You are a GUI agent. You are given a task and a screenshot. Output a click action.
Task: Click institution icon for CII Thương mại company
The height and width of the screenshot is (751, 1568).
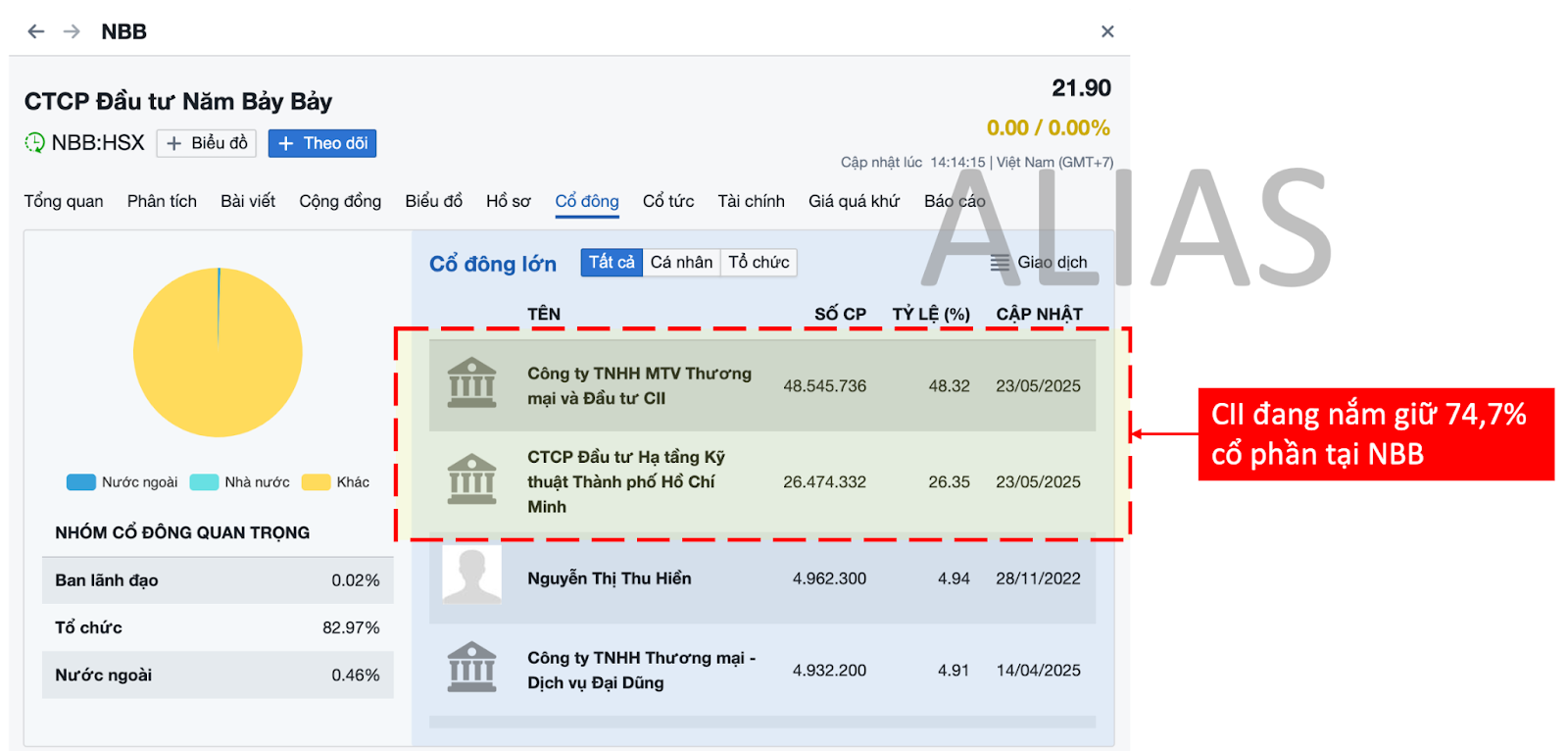471,382
